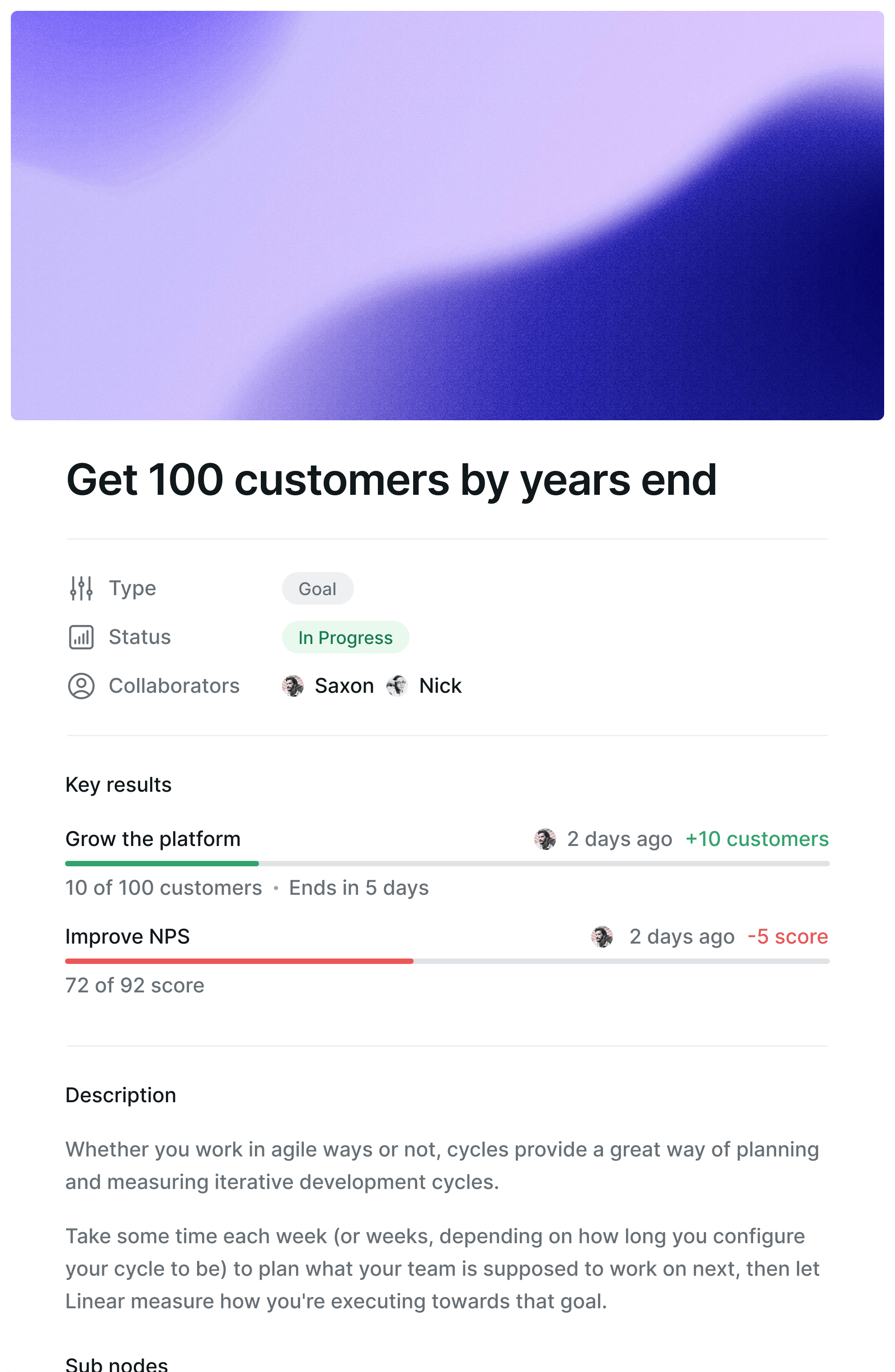Click the Status bar-chart icon

point(81,637)
